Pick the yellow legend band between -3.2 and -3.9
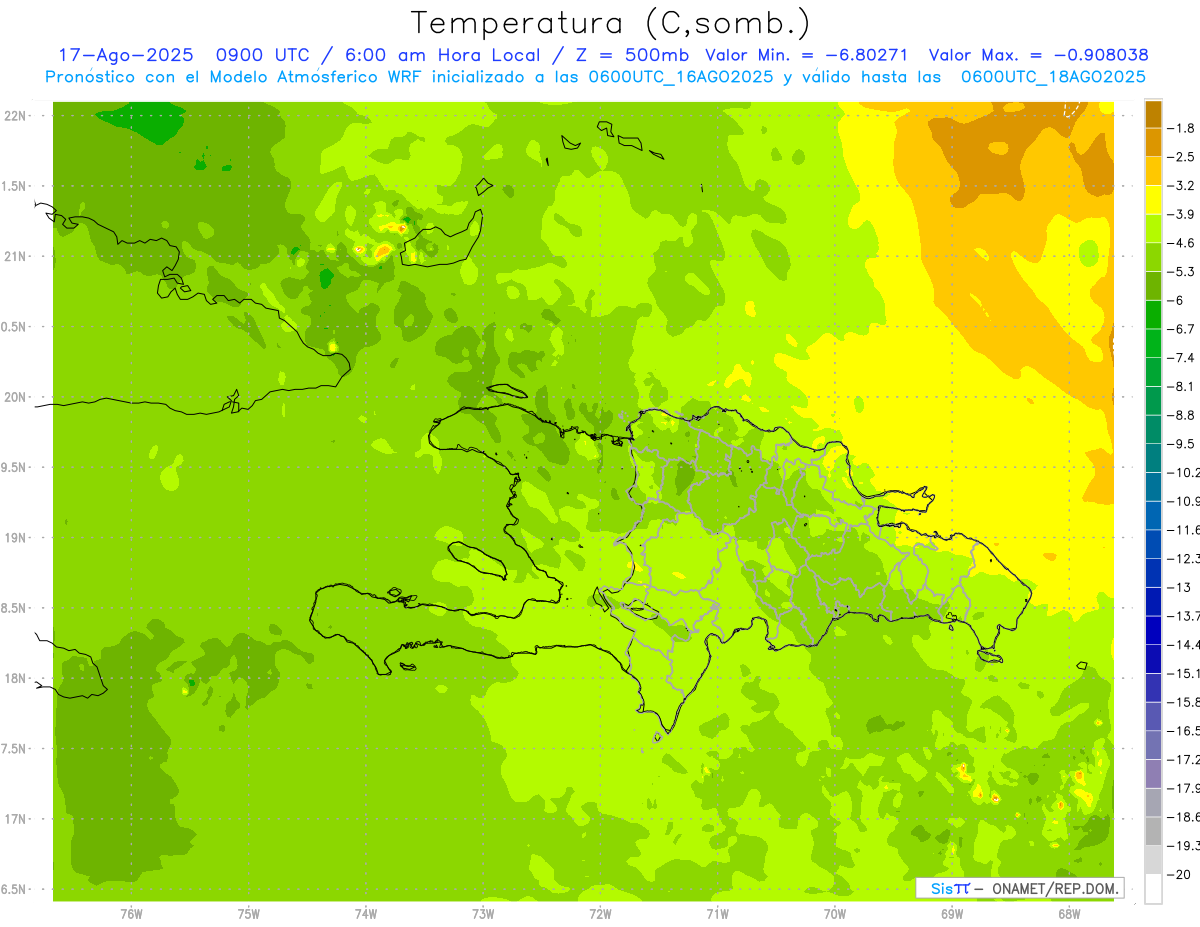This screenshot has width=1200, height=927. (x=1153, y=200)
